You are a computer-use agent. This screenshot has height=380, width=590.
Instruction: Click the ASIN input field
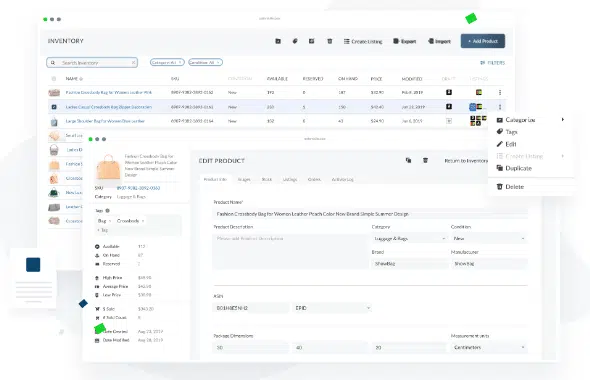pos(251,308)
